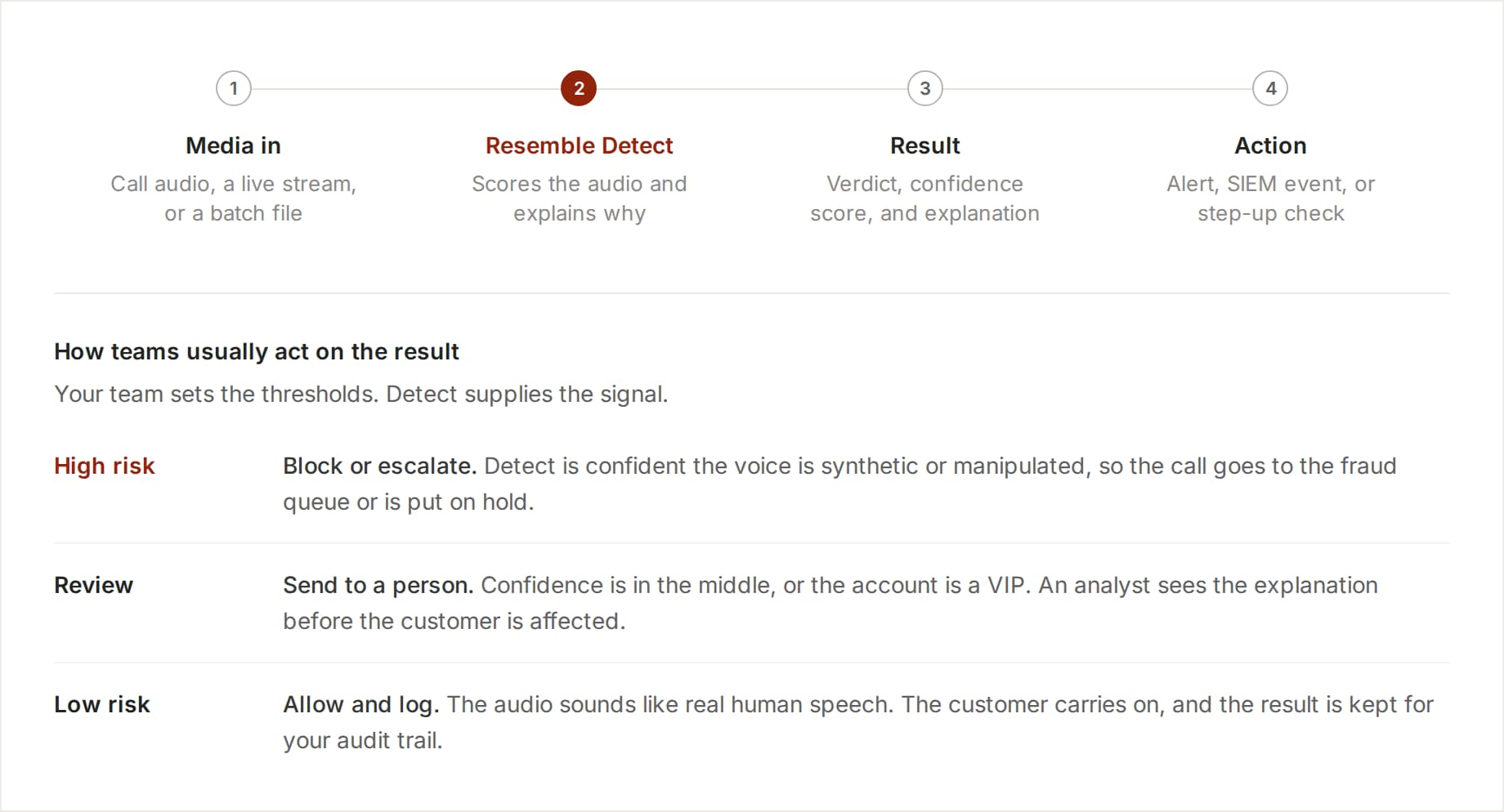1504x812 pixels.
Task: Click 'Scores the audio and explains why'
Action: (x=579, y=199)
